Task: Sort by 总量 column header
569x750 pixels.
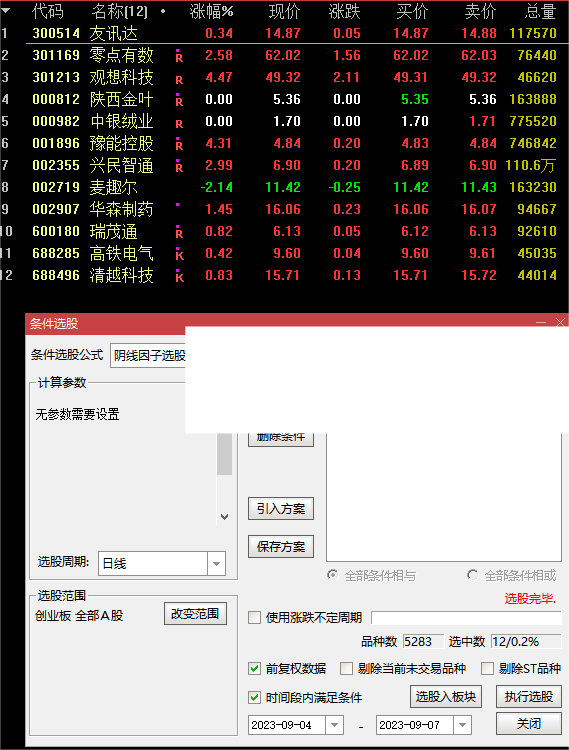Action: tap(540, 11)
